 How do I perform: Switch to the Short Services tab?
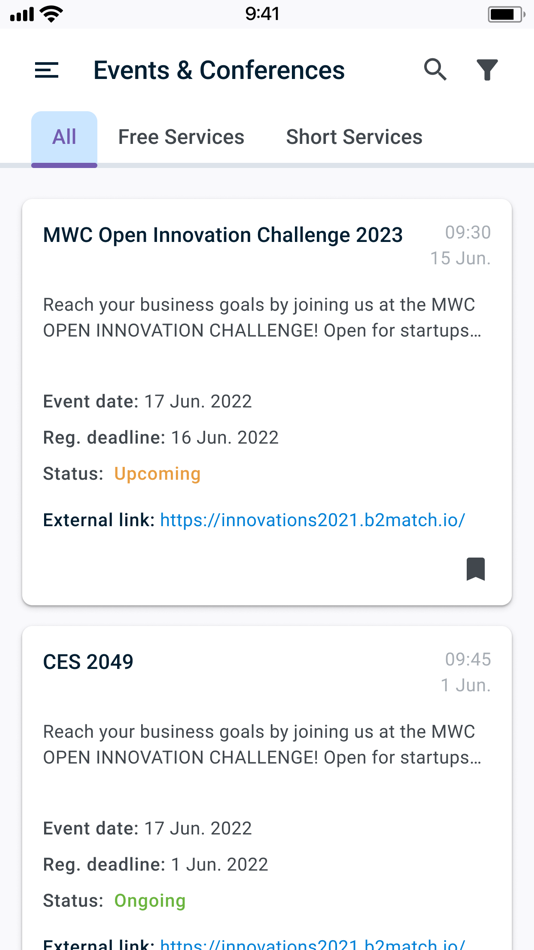[354, 137]
